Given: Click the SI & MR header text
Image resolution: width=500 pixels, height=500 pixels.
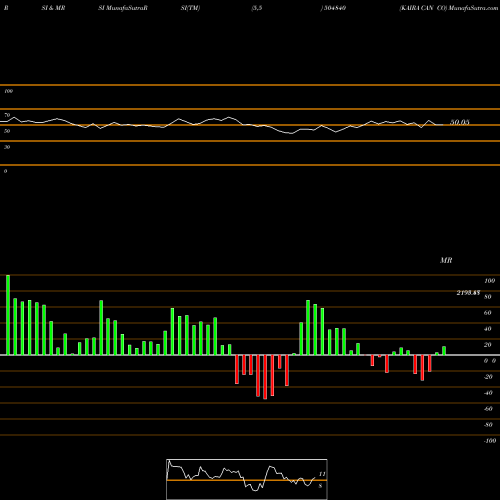Looking at the screenshot, I should click(x=53, y=8).
